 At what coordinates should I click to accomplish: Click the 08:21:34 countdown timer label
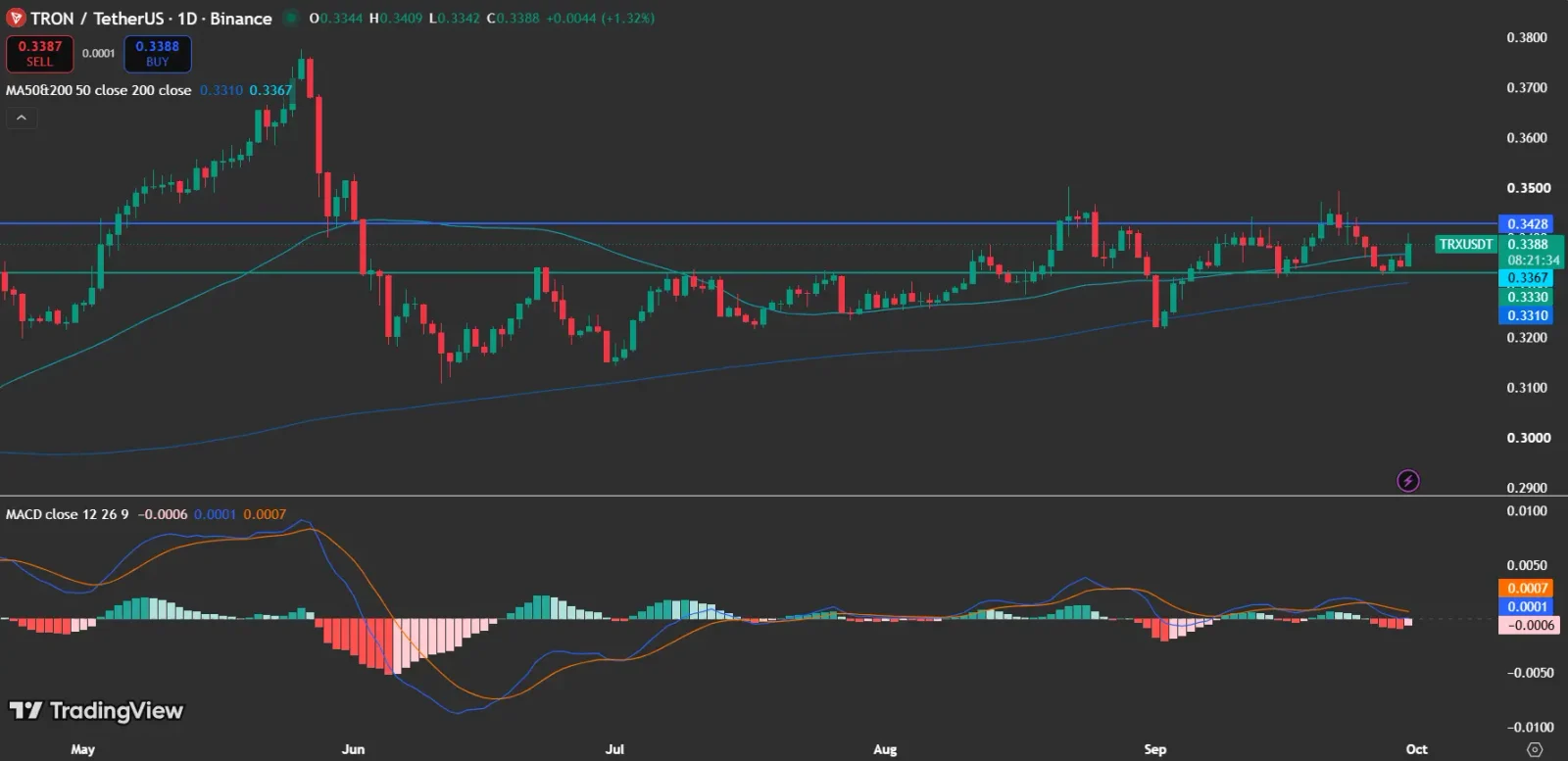[1533, 261]
